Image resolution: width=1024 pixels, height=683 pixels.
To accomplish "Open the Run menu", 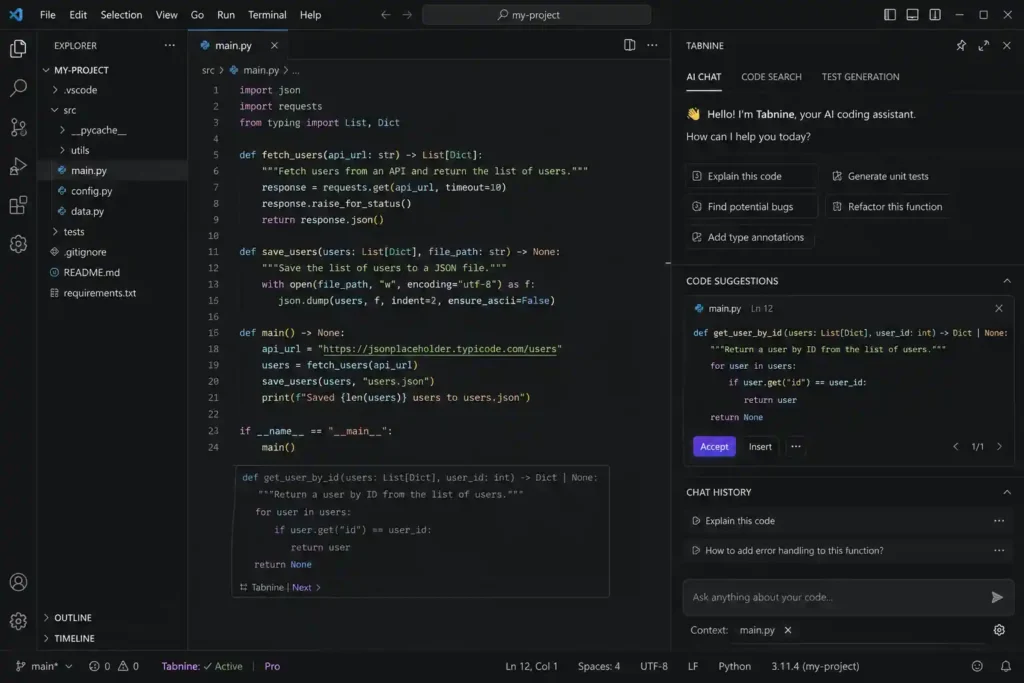I will [x=225, y=14].
